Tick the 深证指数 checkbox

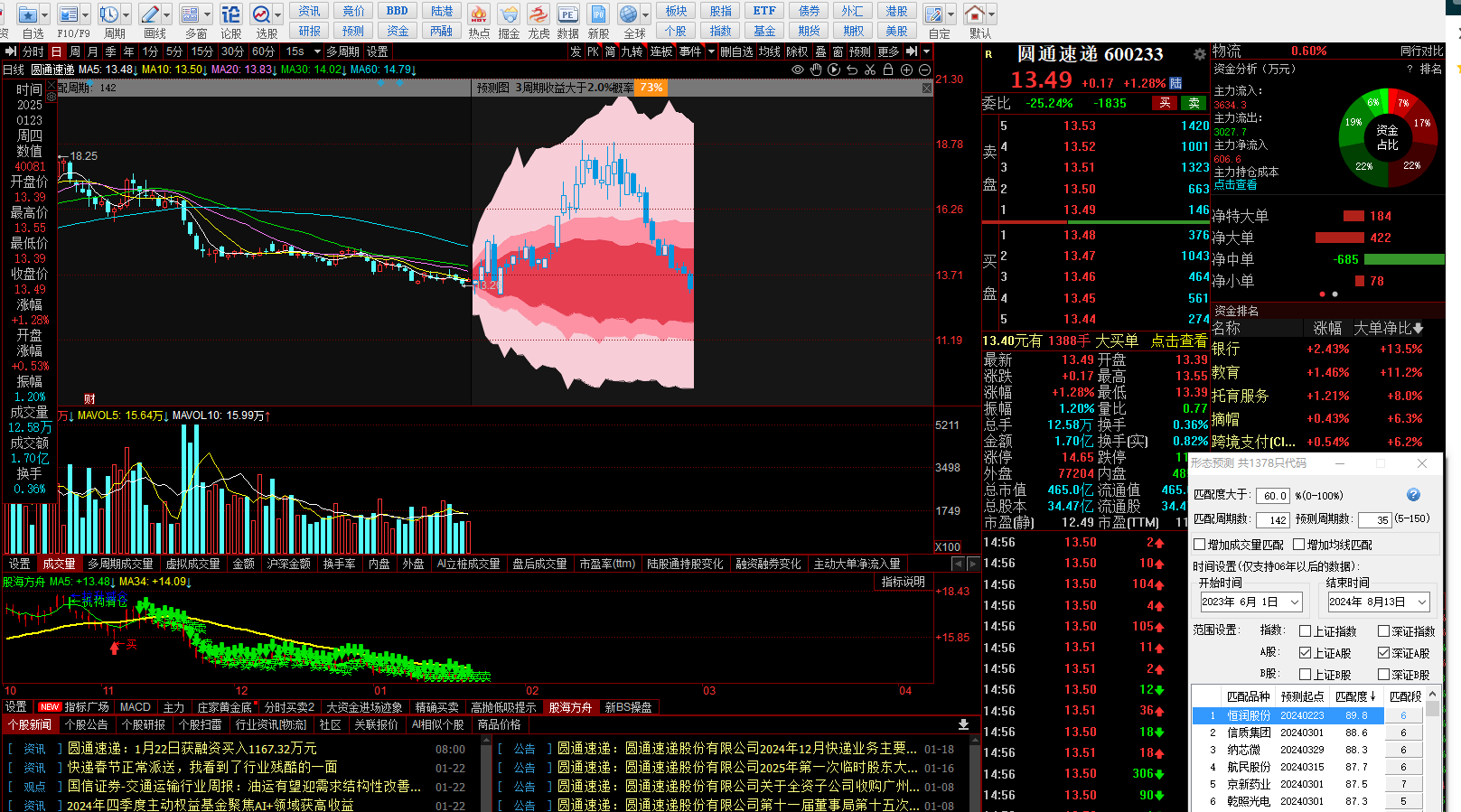click(x=1383, y=631)
